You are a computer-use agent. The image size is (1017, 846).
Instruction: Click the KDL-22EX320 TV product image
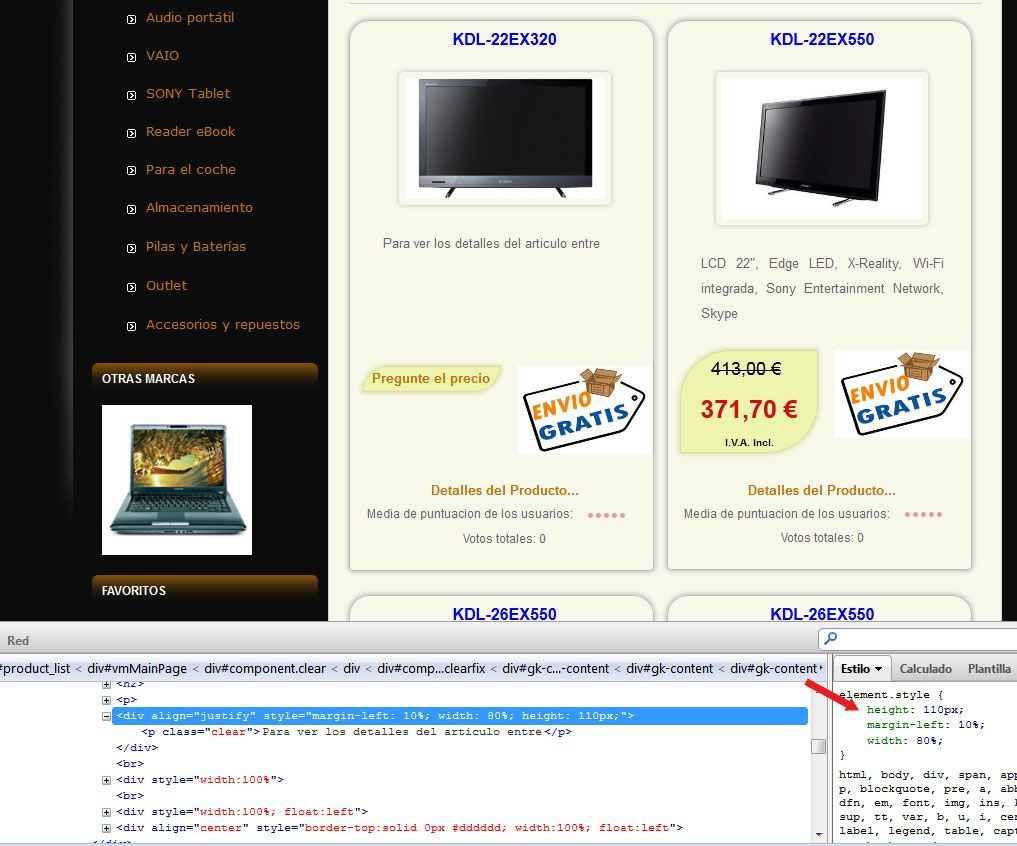coord(505,138)
